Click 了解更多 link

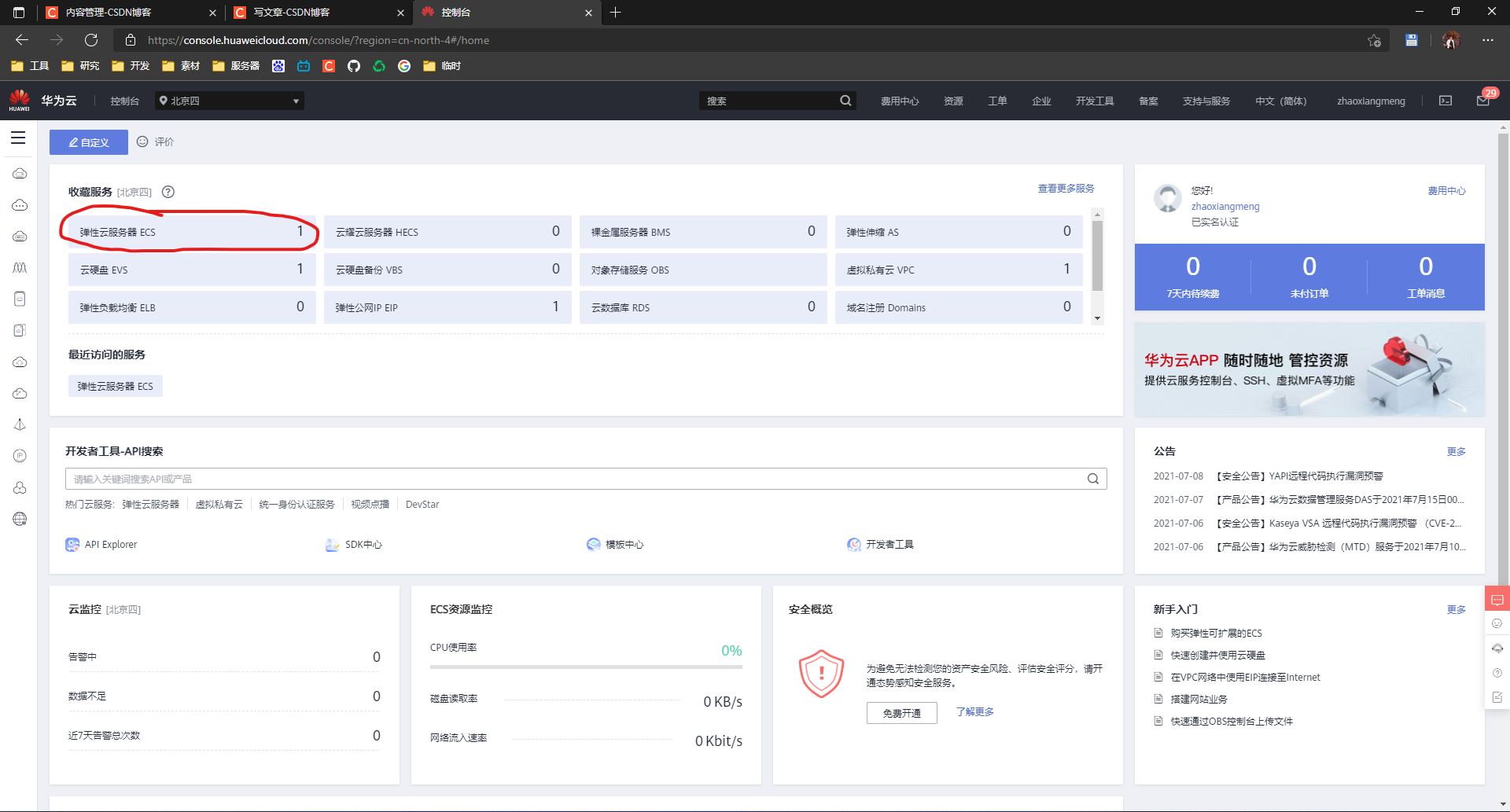click(x=974, y=711)
